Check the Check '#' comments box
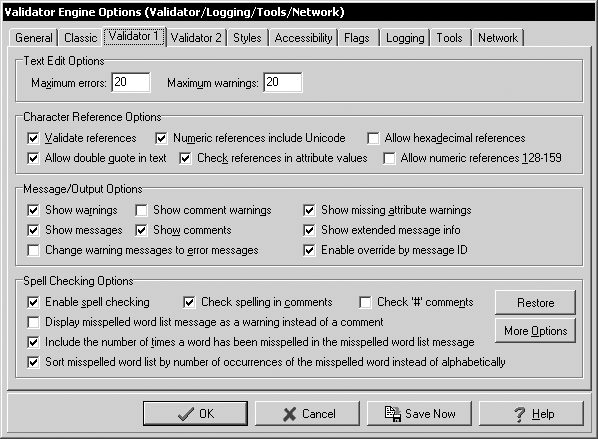This screenshot has width=598, height=439. click(x=365, y=302)
